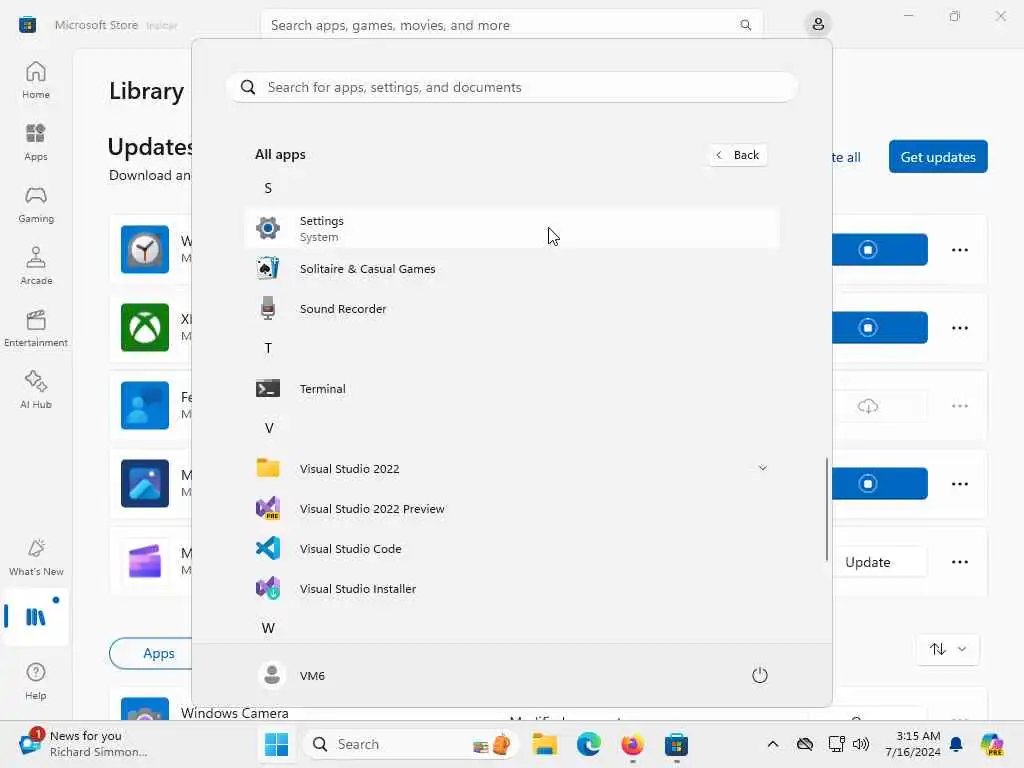The image size is (1024, 768).
Task: Click the Store search magnifier icon
Action: pos(745,25)
